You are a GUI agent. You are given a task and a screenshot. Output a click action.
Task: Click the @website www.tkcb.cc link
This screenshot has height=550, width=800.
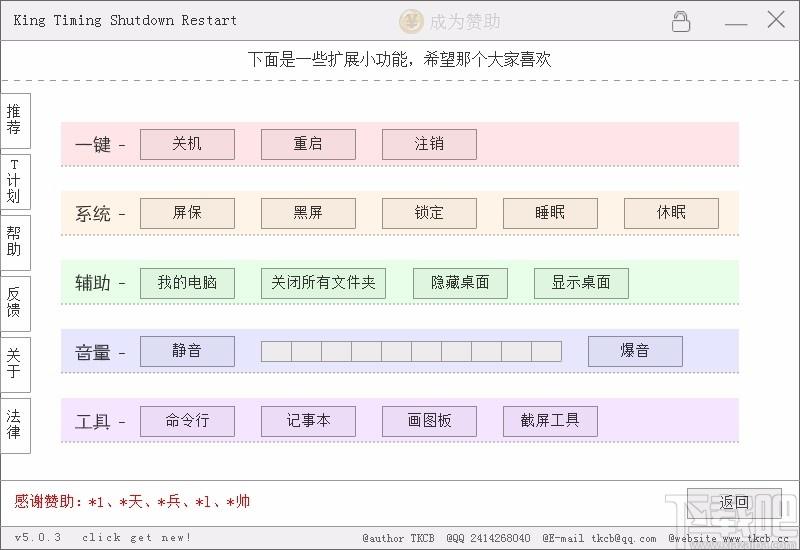pos(729,538)
